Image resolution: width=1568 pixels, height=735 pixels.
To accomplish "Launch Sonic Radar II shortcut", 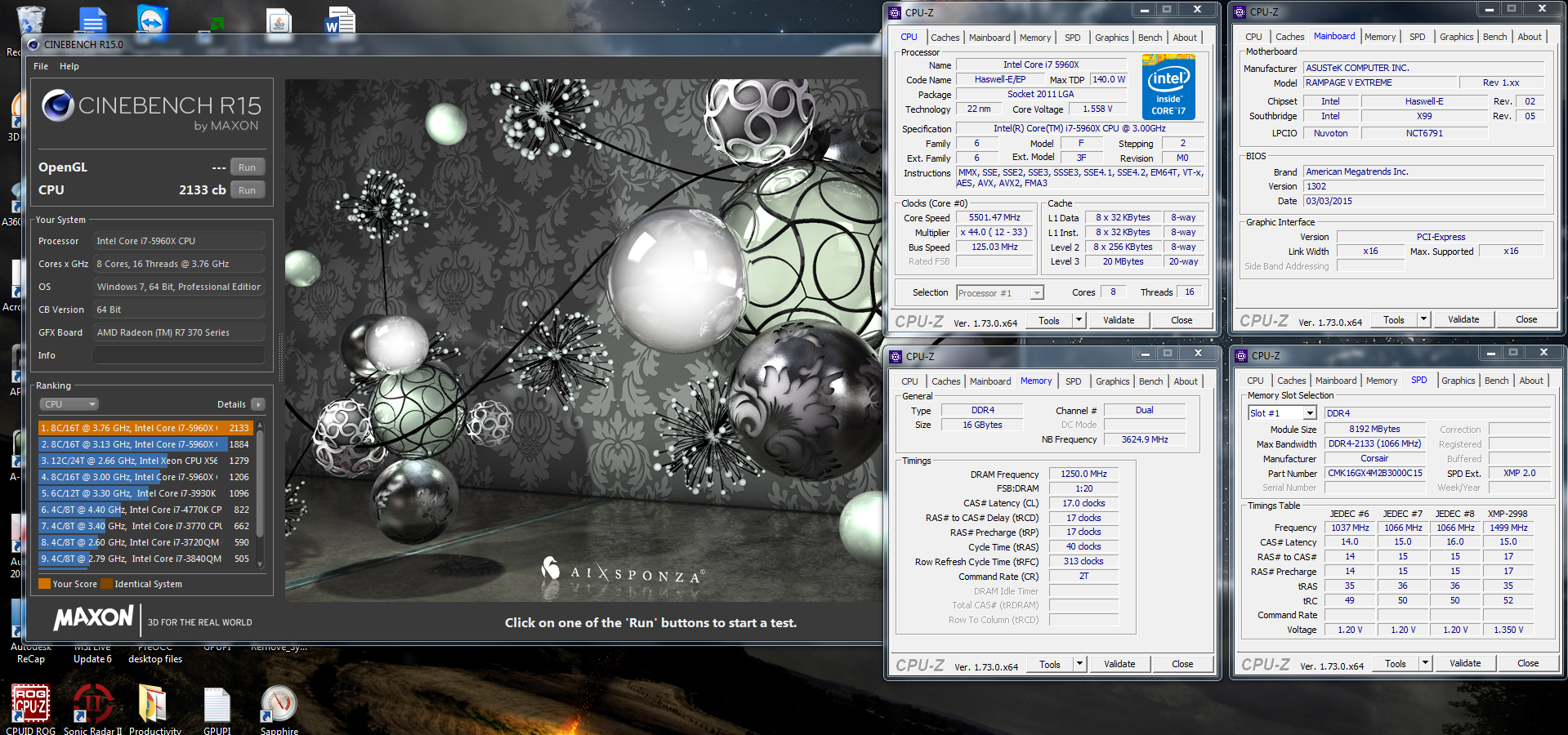I will tap(92, 703).
